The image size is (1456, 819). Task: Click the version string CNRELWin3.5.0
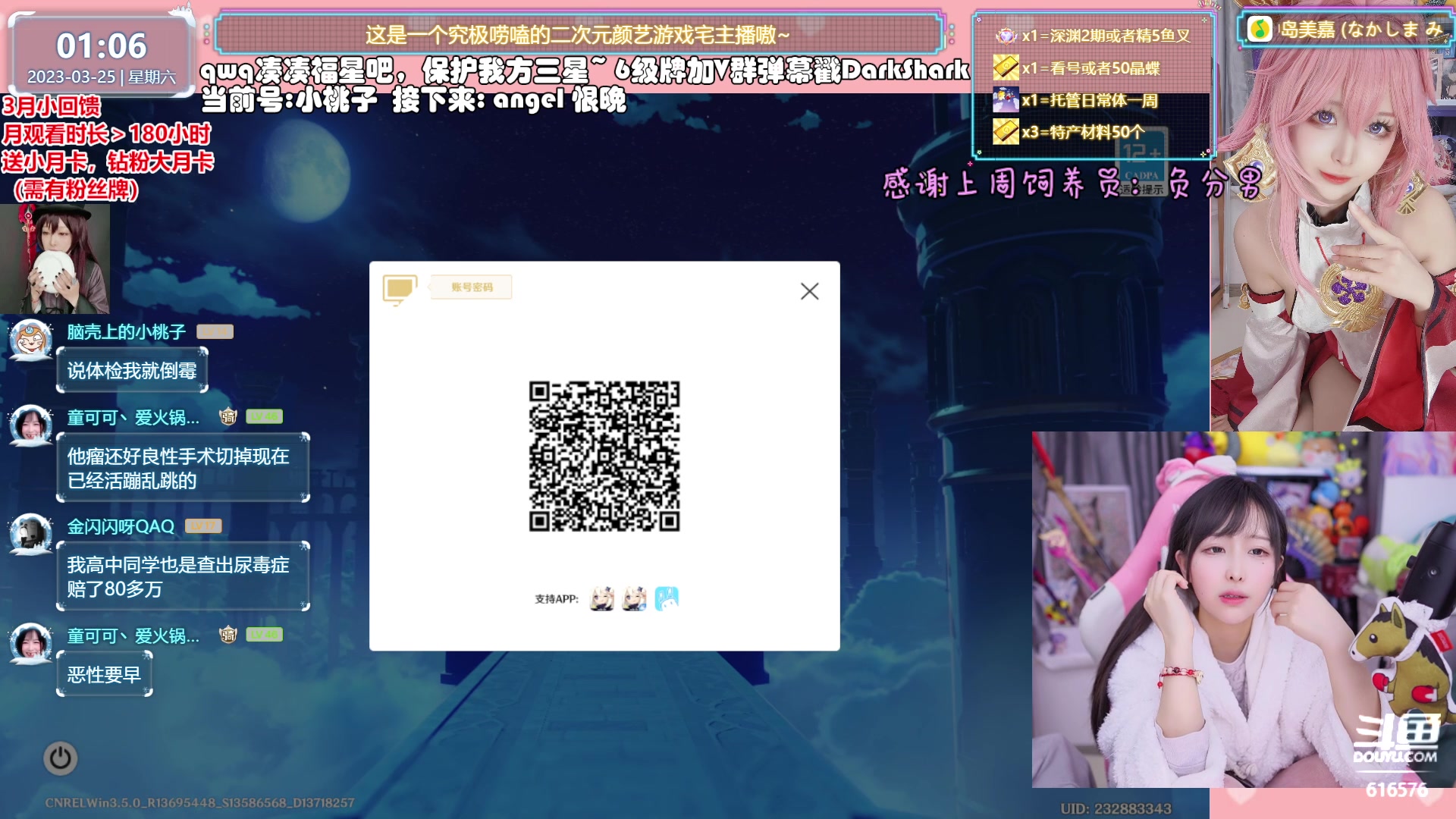pos(199,802)
